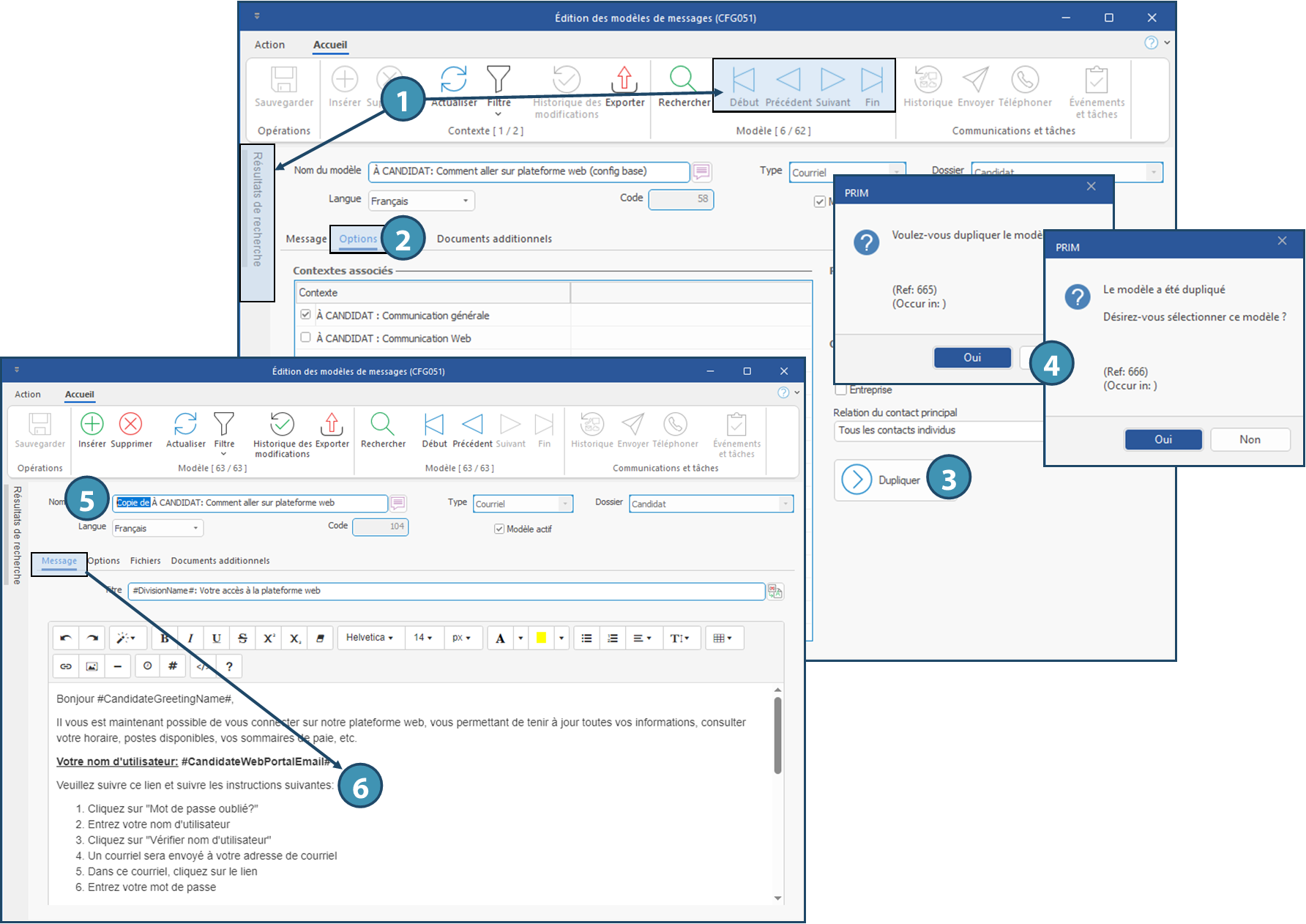The image size is (1306, 924).
Task: Click the green Insérer icon in front window
Action: coord(92,425)
